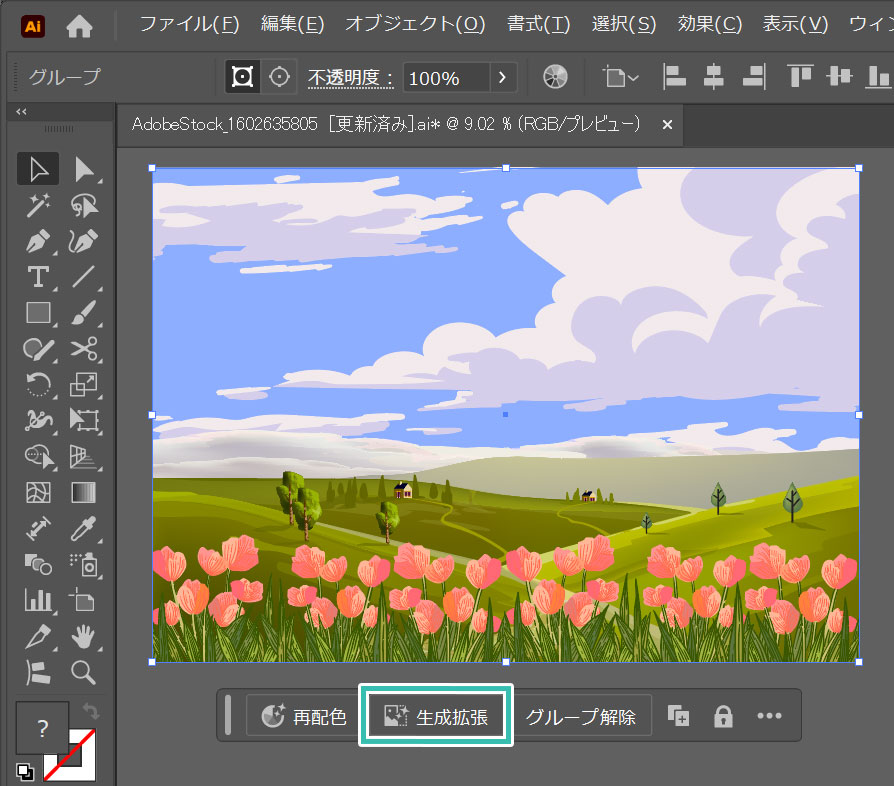The height and width of the screenshot is (786, 894).
Task: Select the Zoom magnifier tool
Action: 84,671
